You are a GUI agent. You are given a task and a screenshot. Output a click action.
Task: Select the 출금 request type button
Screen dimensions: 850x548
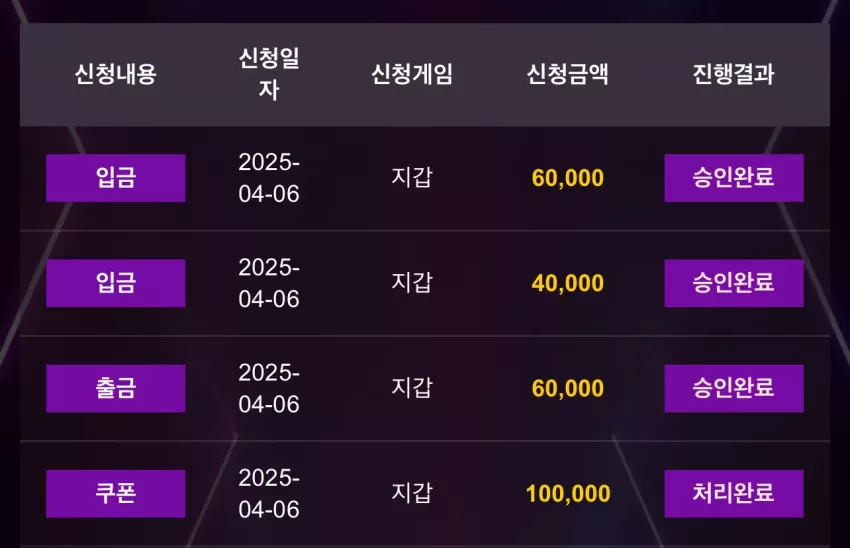pyautogui.click(x=115, y=388)
